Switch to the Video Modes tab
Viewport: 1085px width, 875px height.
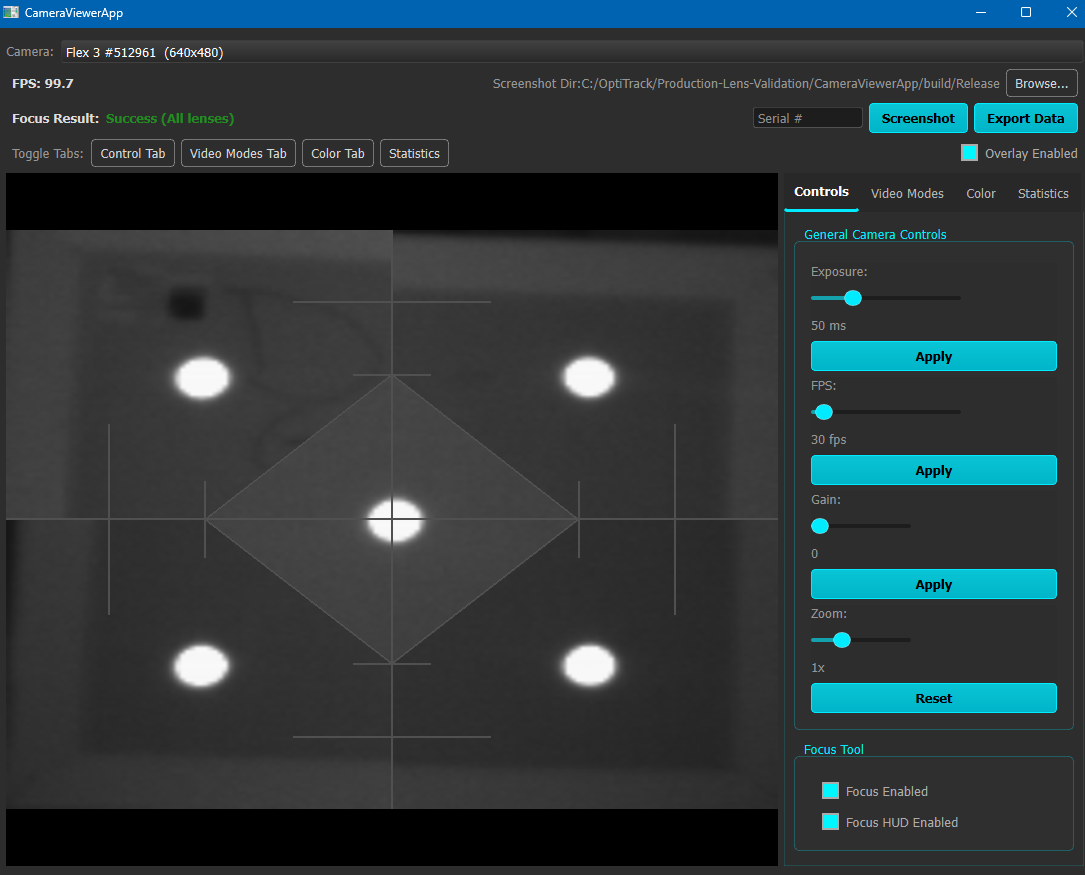[907, 193]
